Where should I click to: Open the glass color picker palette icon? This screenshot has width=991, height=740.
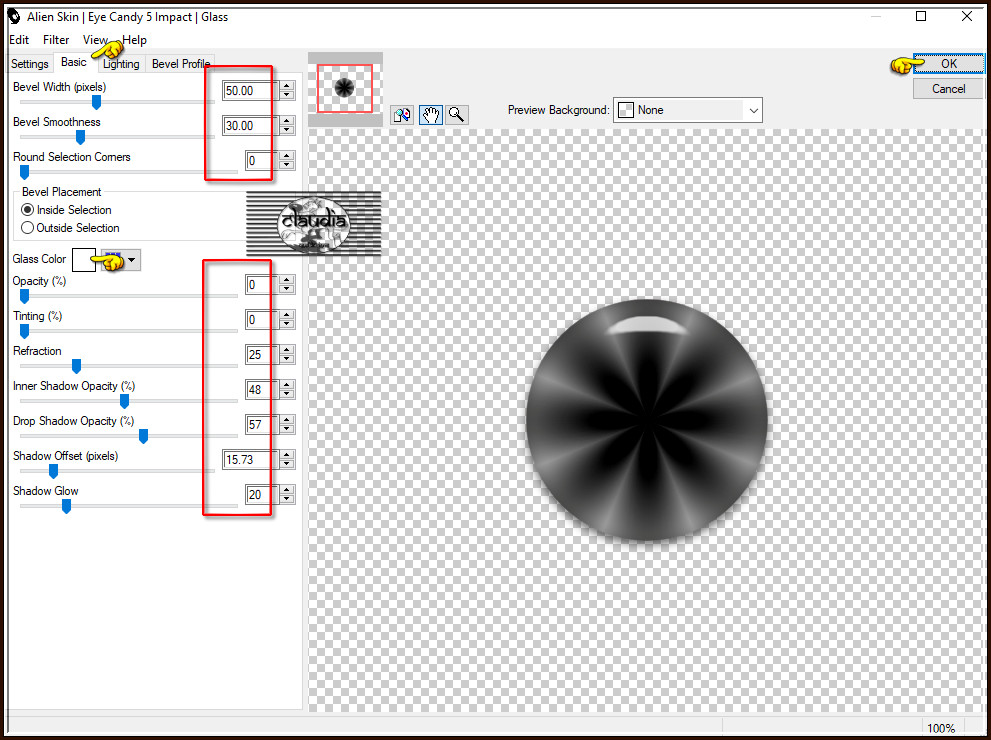tap(114, 260)
